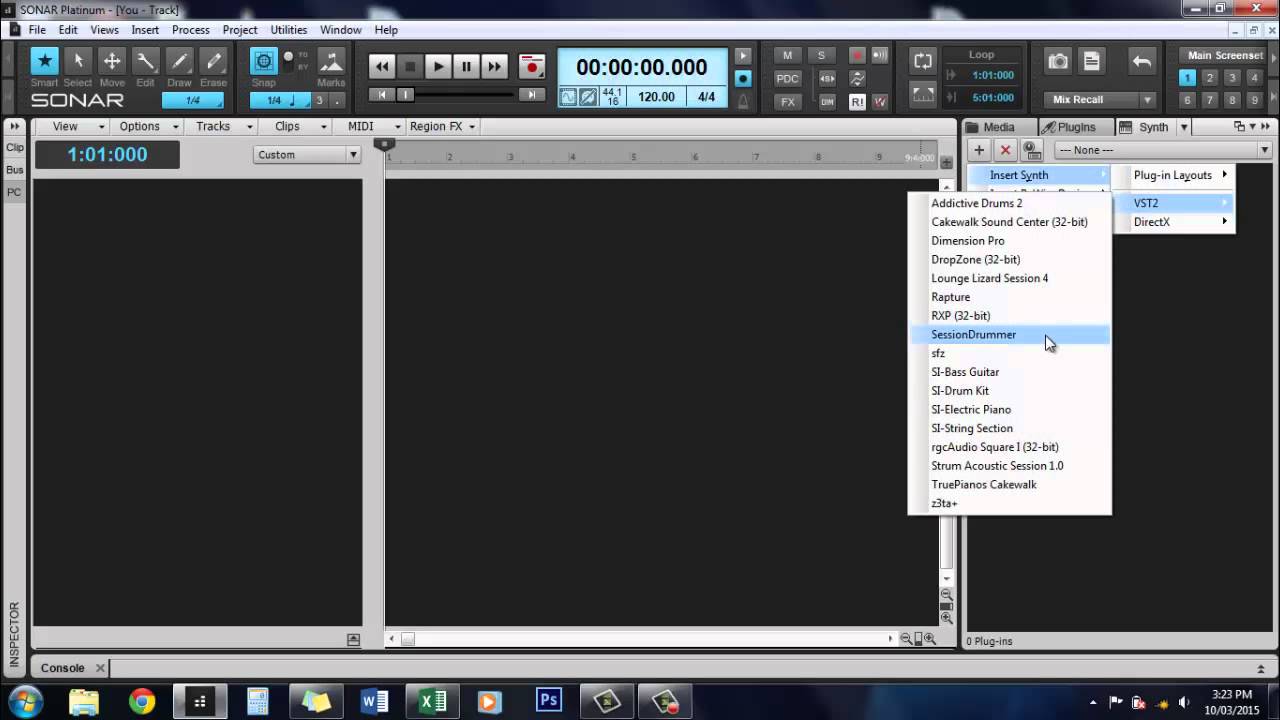Close the Console tab
Image resolution: width=1280 pixels, height=720 pixels.
coord(100,668)
